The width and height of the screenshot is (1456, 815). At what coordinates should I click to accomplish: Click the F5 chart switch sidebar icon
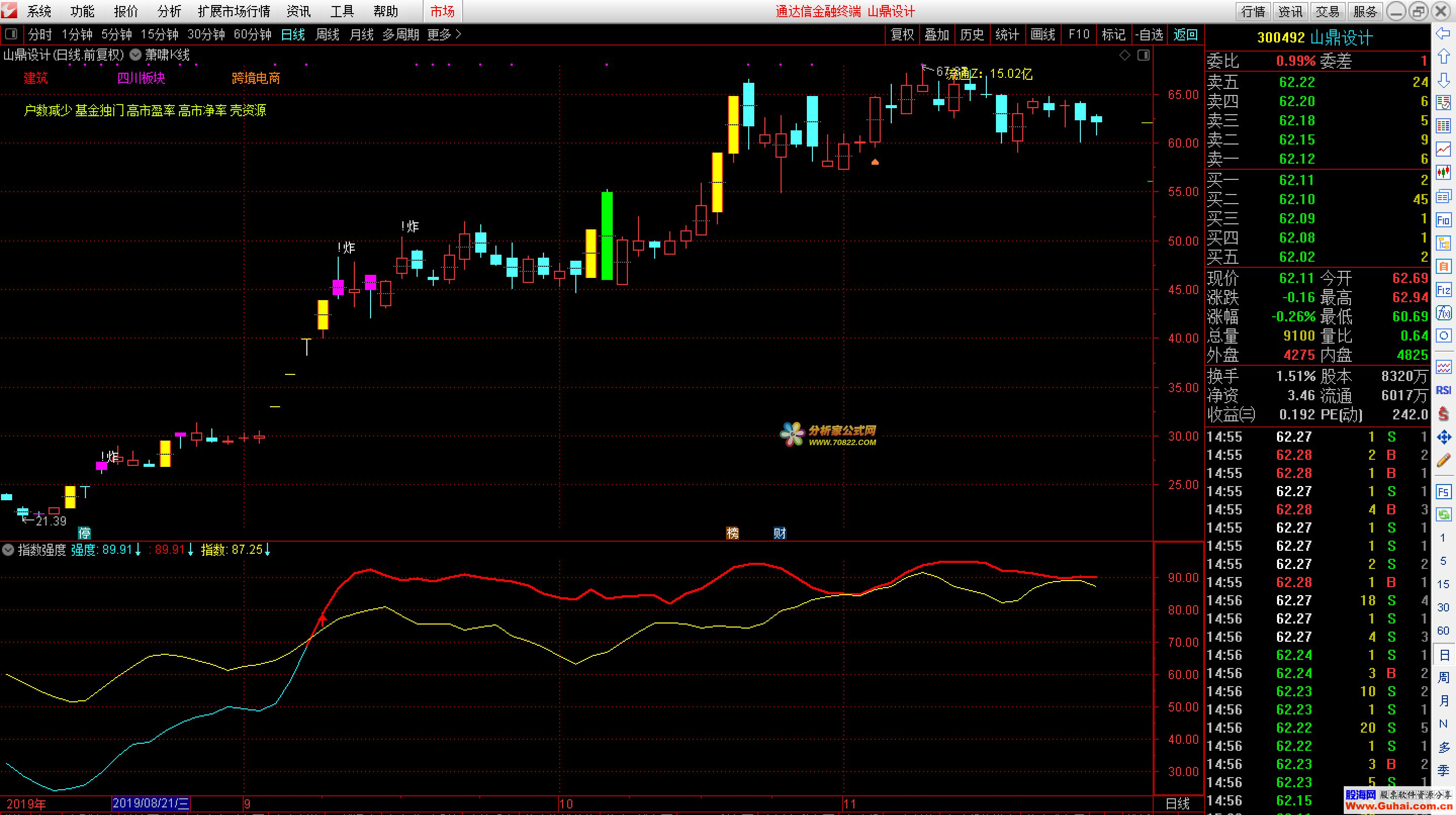1443,491
